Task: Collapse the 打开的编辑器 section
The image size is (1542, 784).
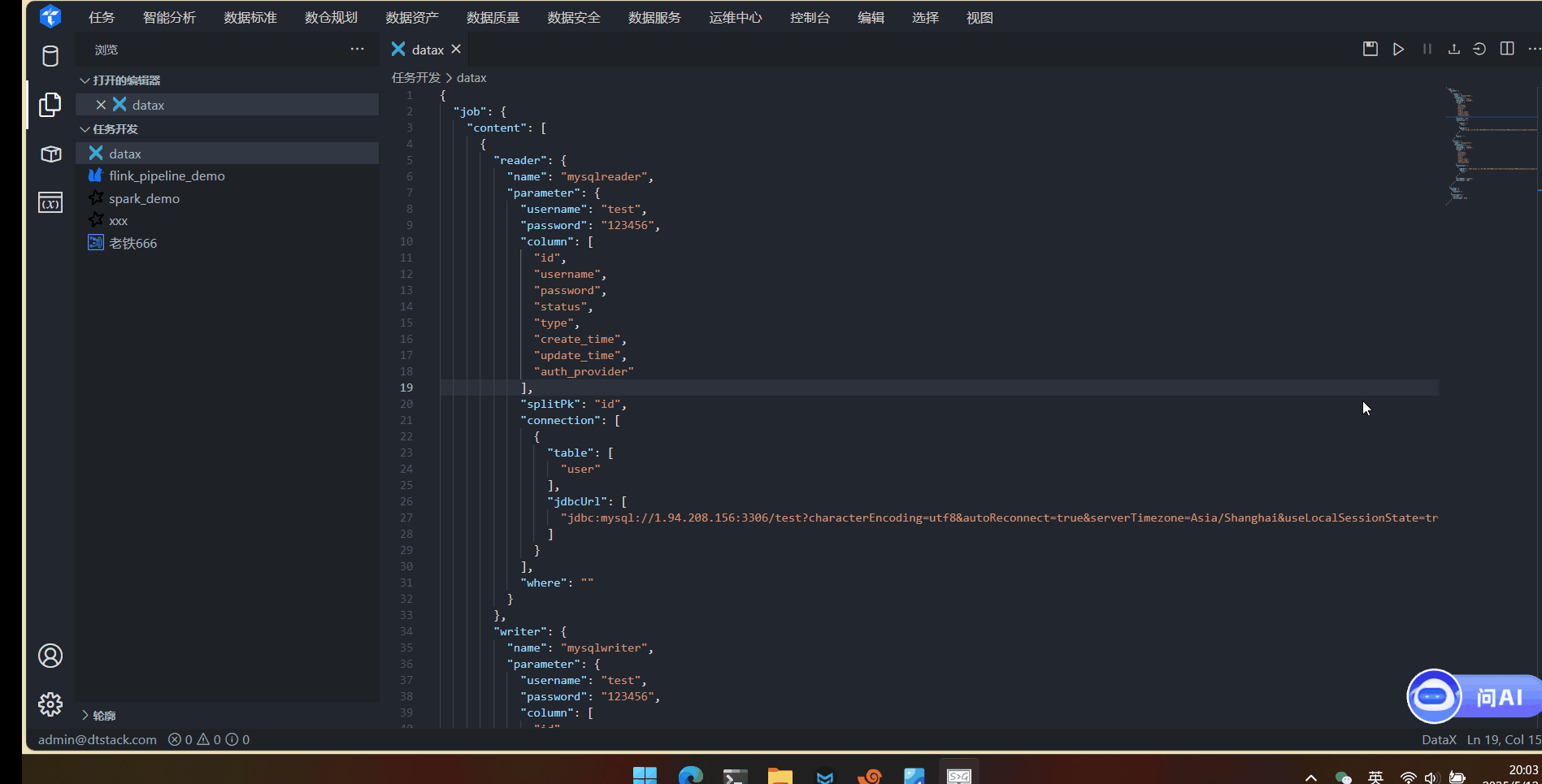Action: 85,80
